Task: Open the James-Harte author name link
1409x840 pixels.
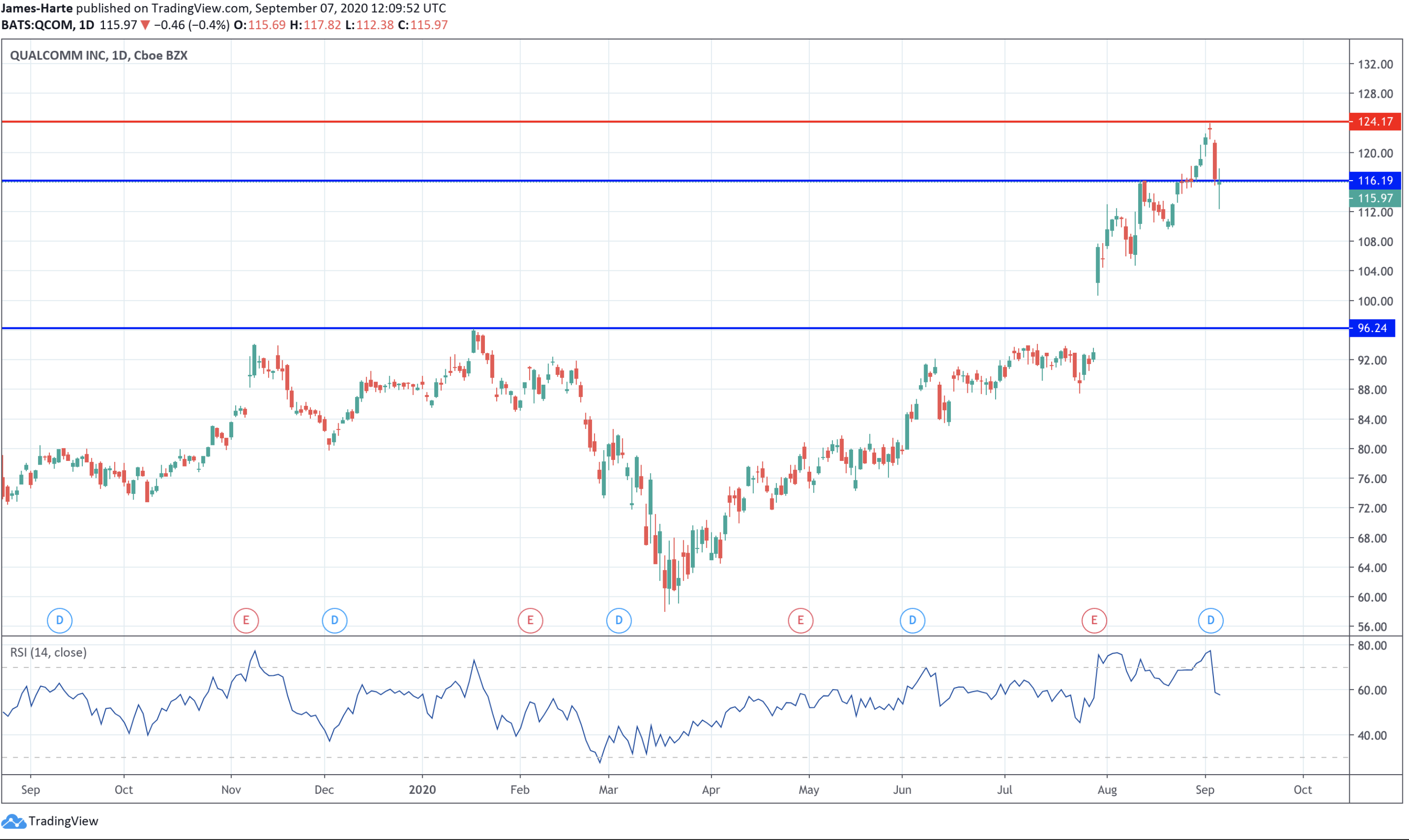Action: click(x=37, y=8)
